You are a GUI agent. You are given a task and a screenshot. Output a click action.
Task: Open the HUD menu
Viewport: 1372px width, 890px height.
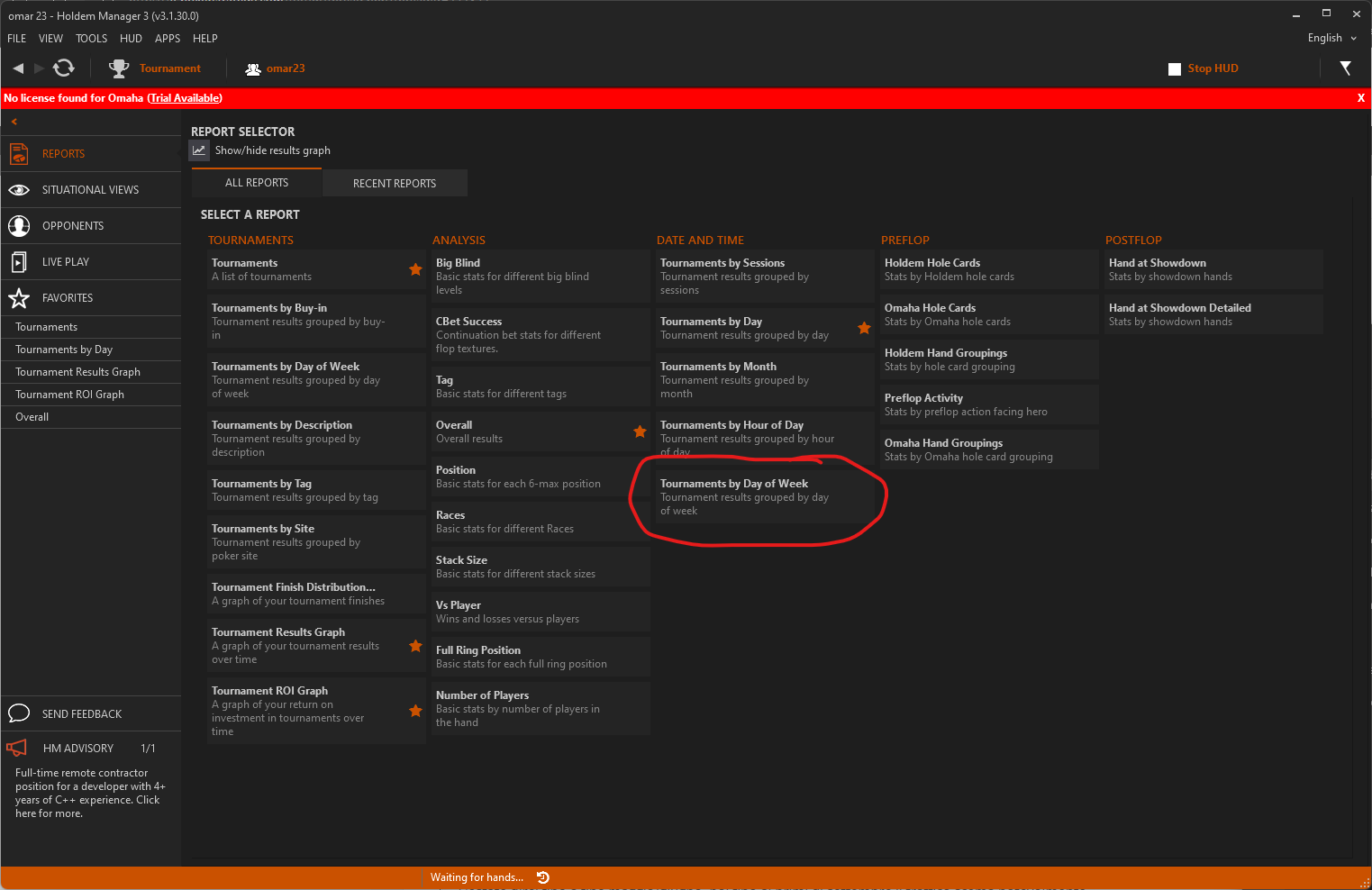tap(132, 39)
